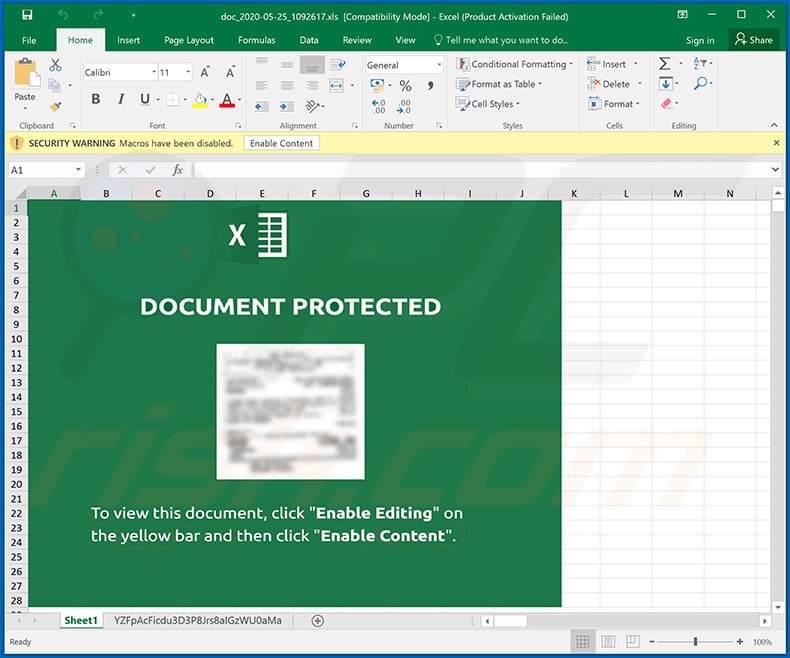The width and height of the screenshot is (790, 658).
Task: Click the yellow fill color bucket
Action: (x=200, y=100)
